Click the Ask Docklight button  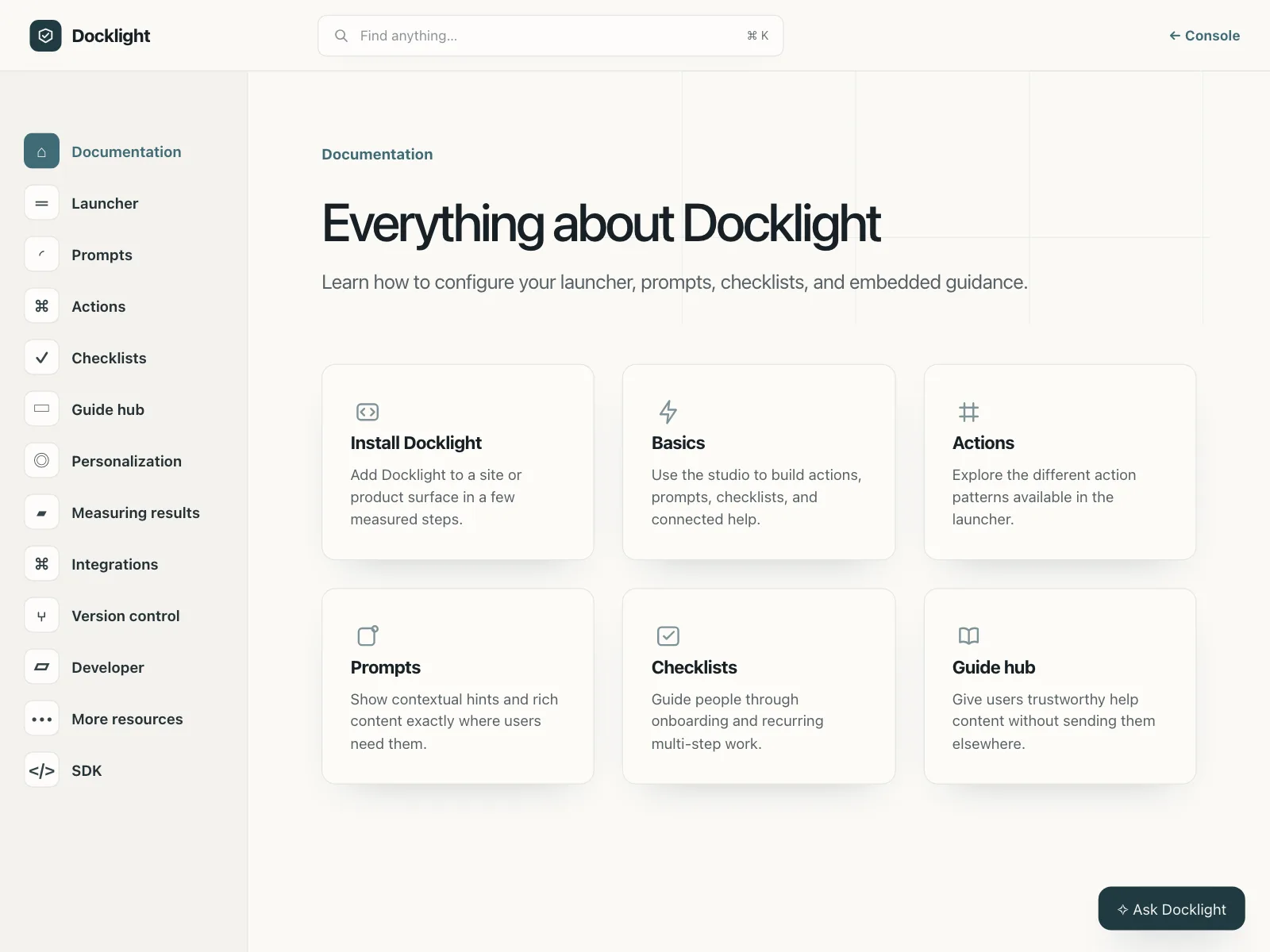[1172, 908]
